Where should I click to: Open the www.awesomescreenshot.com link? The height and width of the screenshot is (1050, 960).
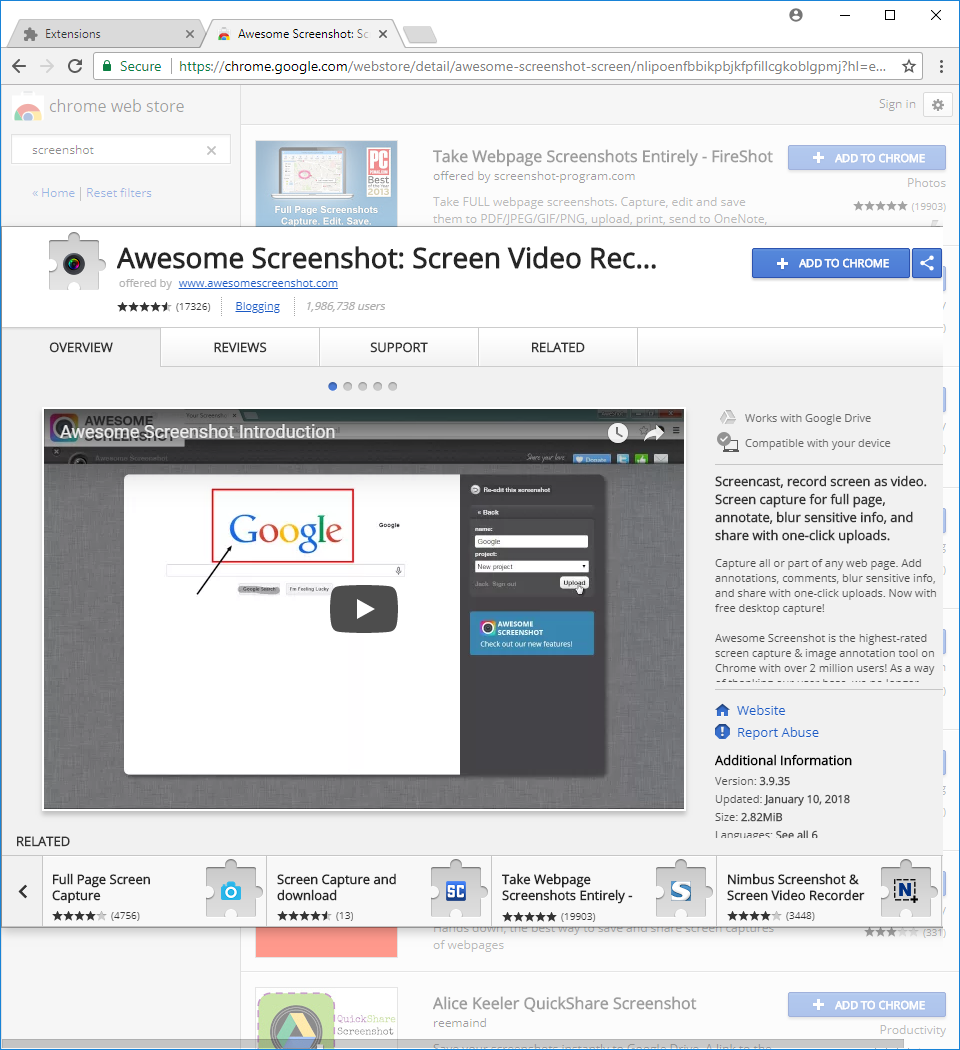tap(258, 283)
